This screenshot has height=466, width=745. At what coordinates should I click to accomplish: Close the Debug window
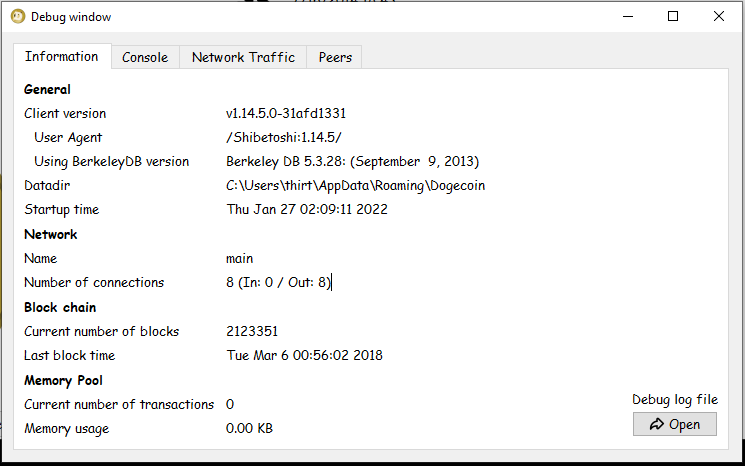pyautogui.click(x=719, y=16)
